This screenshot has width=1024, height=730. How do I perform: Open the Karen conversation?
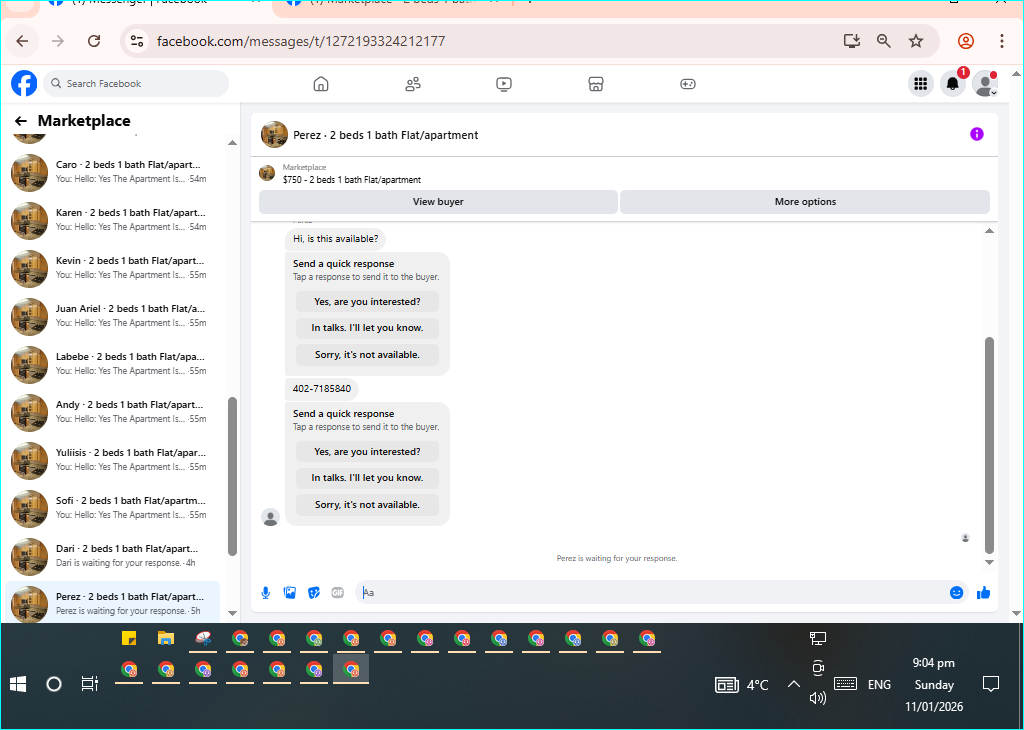click(112, 220)
